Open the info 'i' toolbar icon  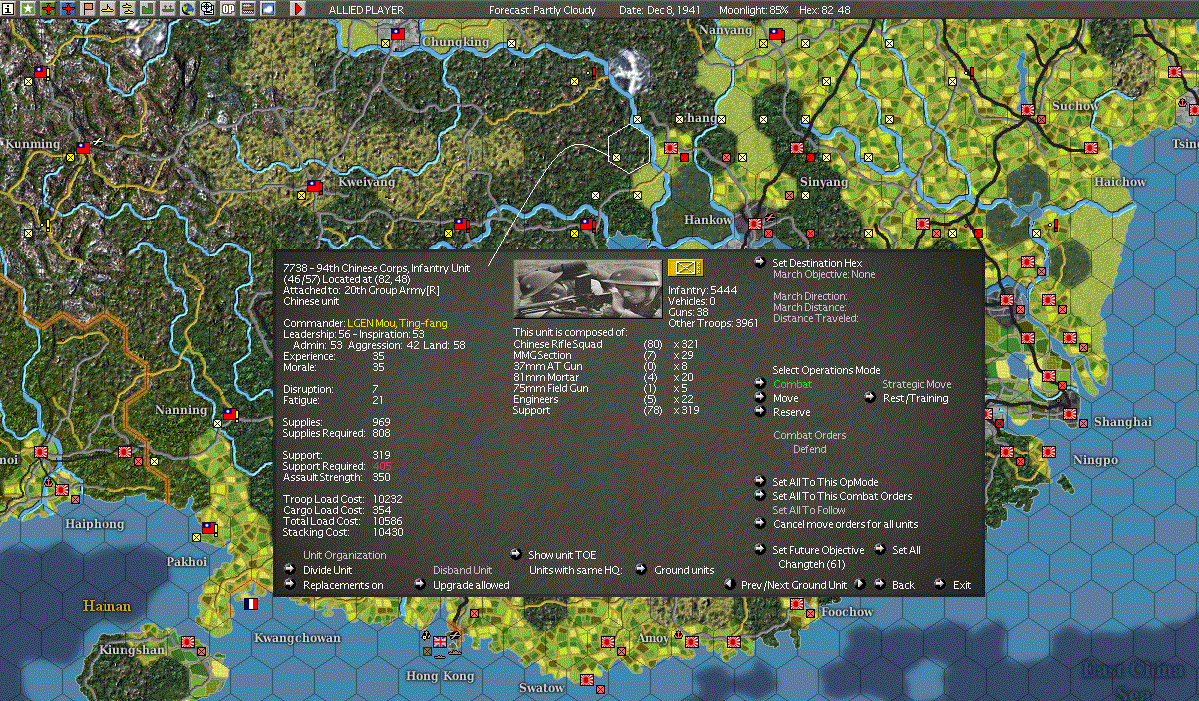(x=8, y=9)
